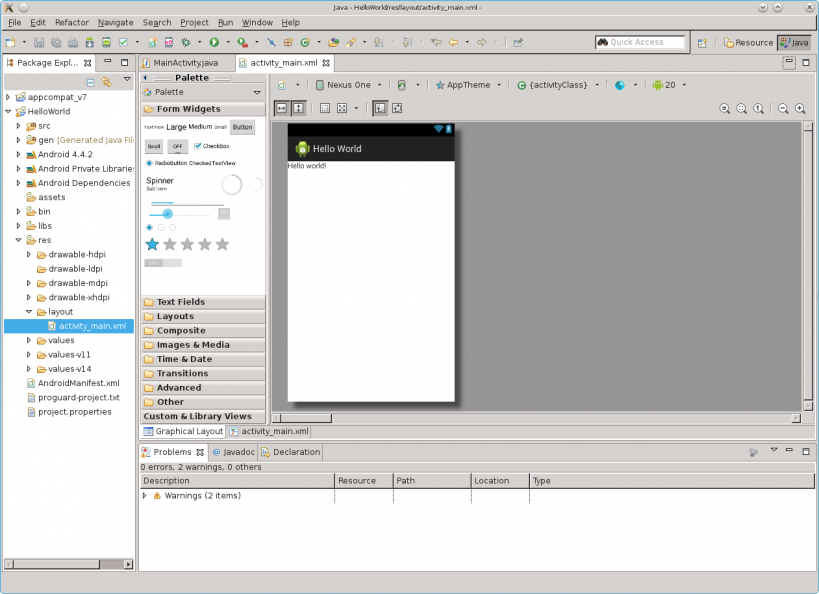Click the zoom-in magnifier in layout editor
This screenshot has height=594, width=819.
pyautogui.click(x=800, y=108)
